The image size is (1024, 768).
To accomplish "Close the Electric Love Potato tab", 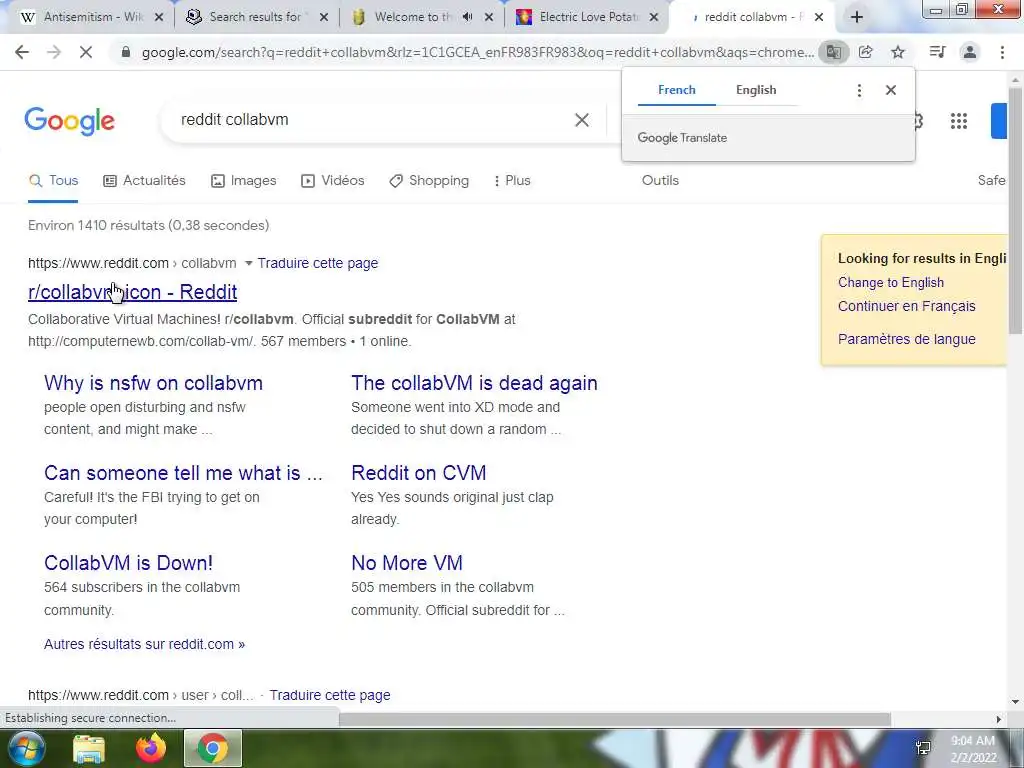I will coord(654,18).
